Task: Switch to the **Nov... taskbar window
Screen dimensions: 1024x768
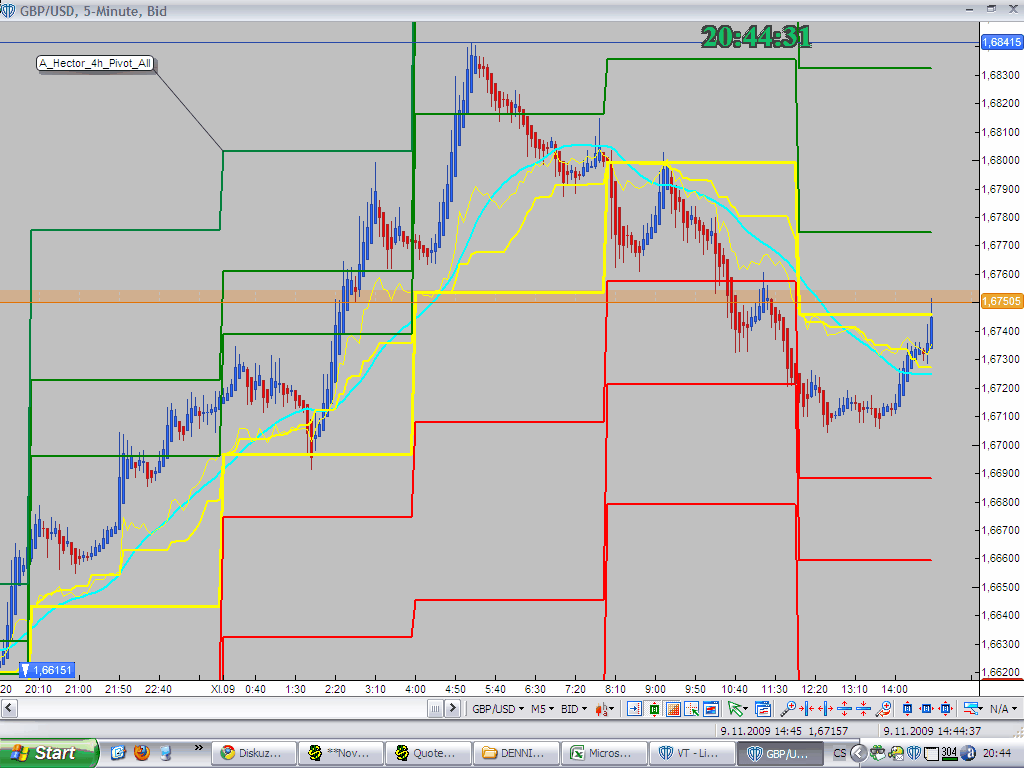Action: tap(342, 753)
